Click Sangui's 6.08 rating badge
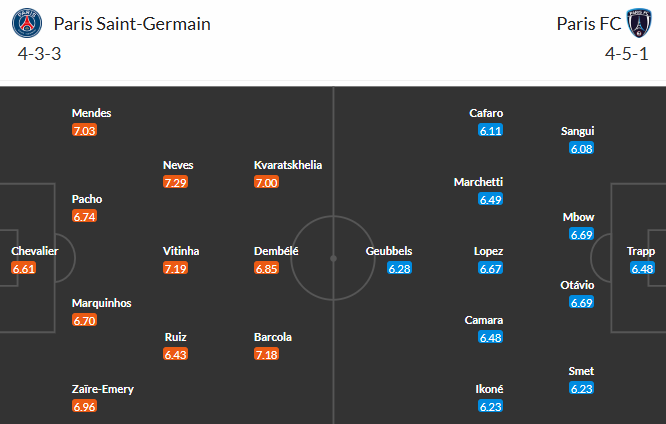This screenshot has width=666, height=424. point(582,148)
